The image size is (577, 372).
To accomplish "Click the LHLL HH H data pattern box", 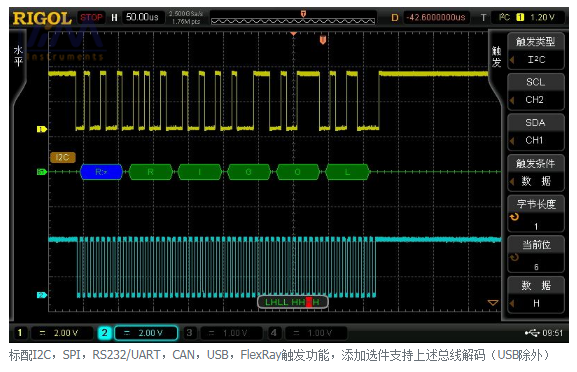I will [293, 302].
